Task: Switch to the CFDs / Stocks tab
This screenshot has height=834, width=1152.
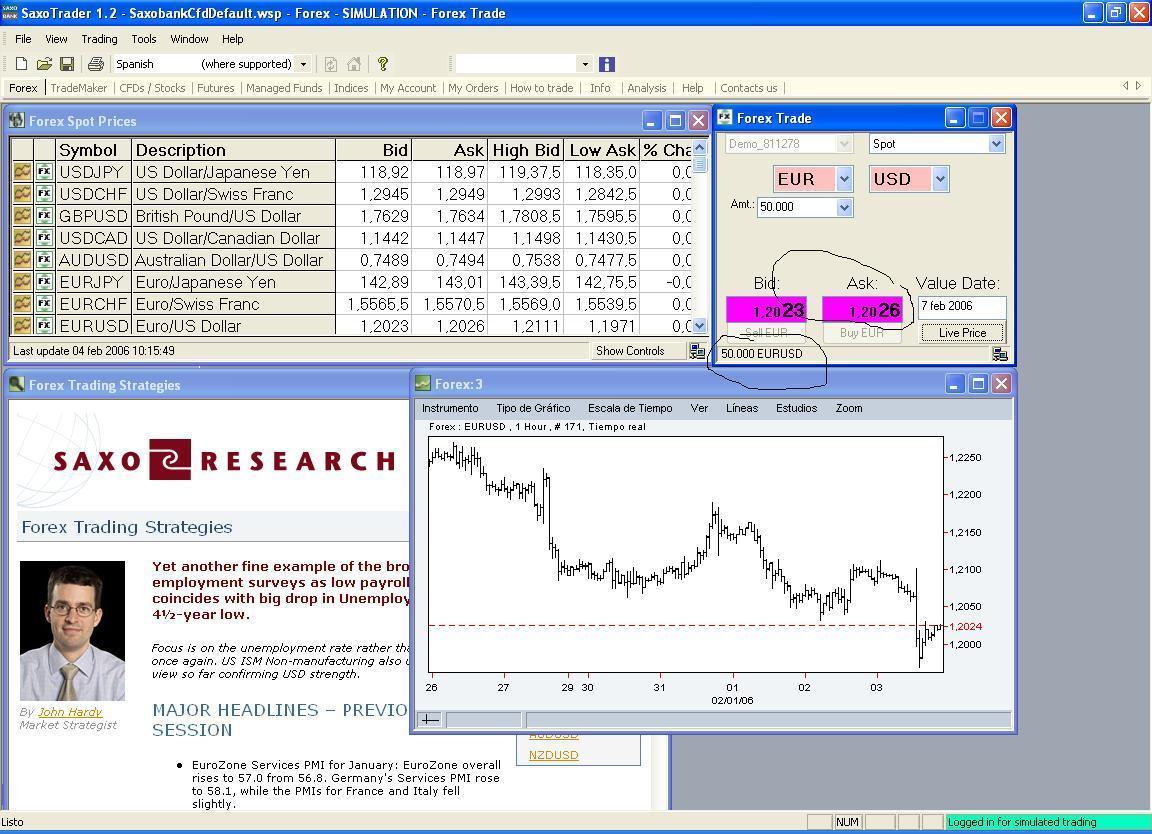Action: click(152, 87)
